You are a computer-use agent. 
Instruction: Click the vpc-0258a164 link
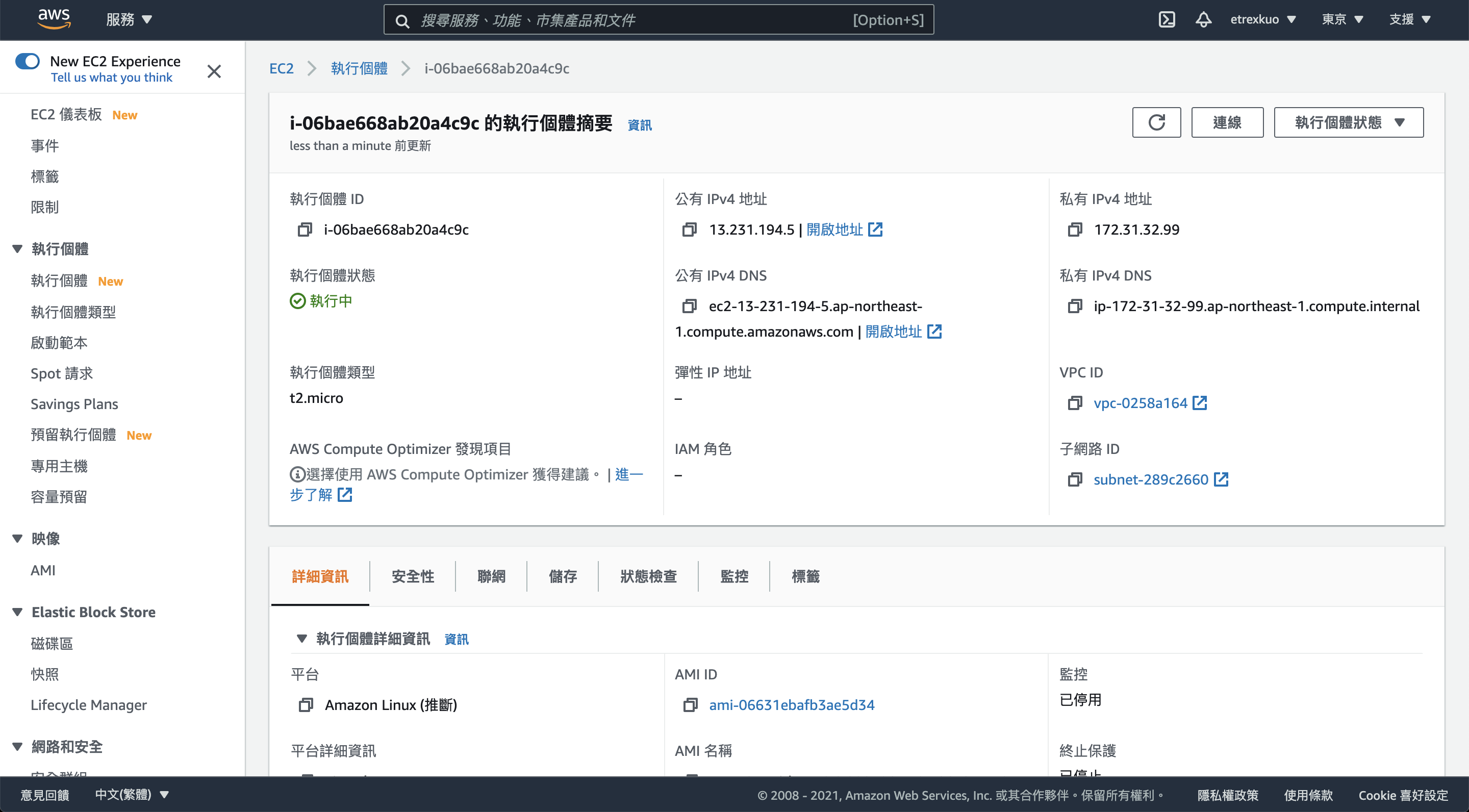(1140, 403)
